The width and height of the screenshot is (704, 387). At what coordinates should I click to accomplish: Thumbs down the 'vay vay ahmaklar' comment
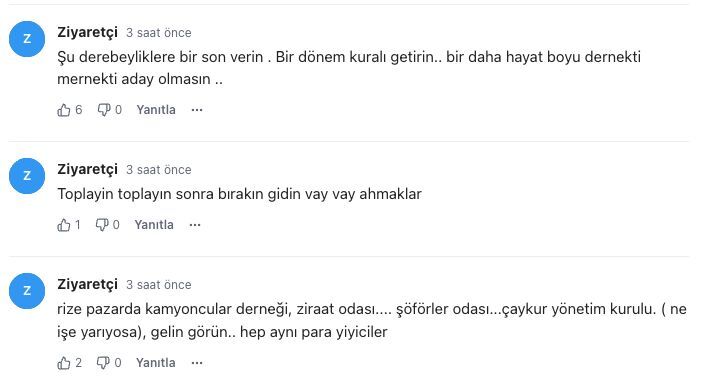102,225
